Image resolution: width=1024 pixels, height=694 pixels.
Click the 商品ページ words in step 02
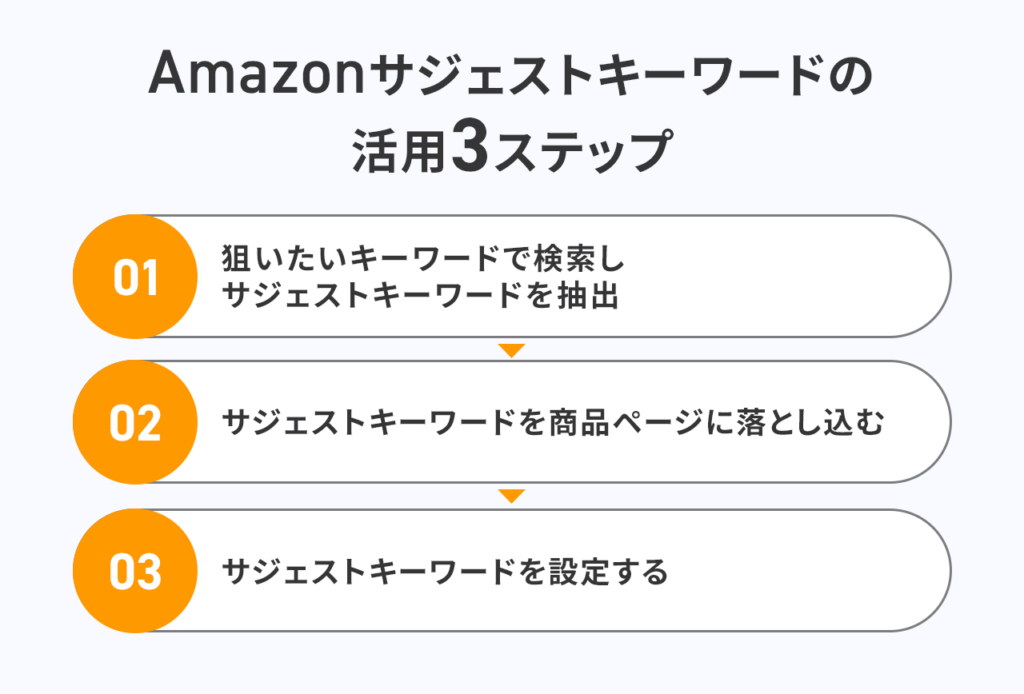coord(626,422)
